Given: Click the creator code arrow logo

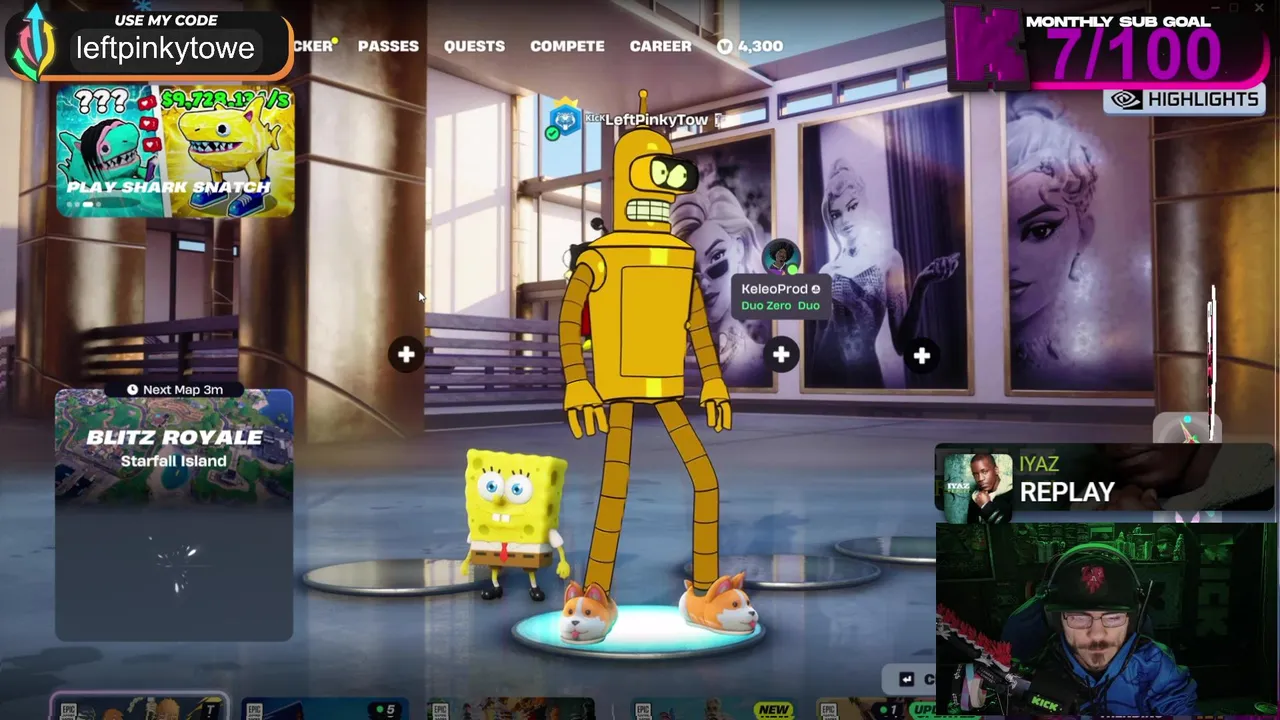Looking at the screenshot, I should pos(33,42).
